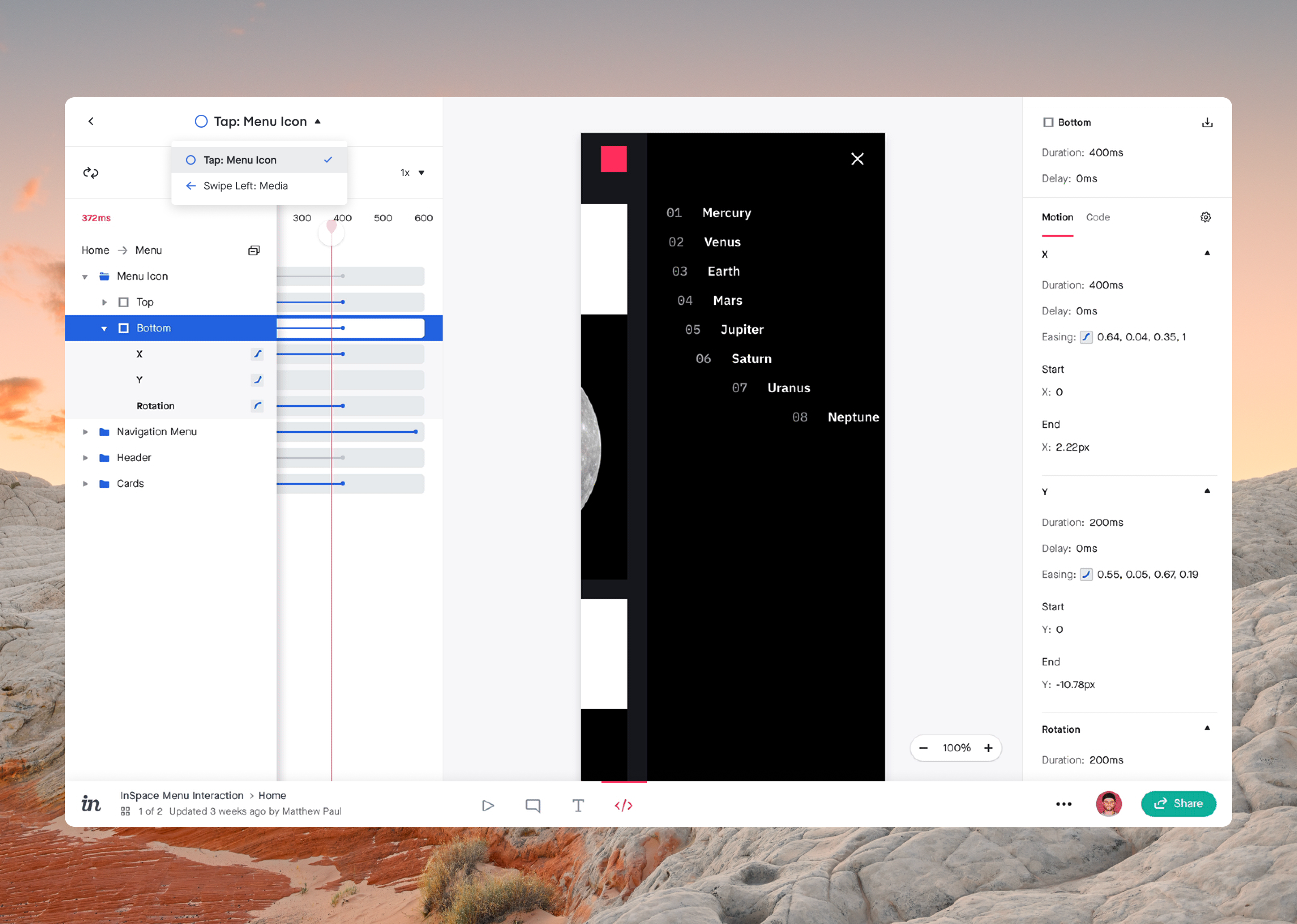Click the user avatar

pos(1108,803)
